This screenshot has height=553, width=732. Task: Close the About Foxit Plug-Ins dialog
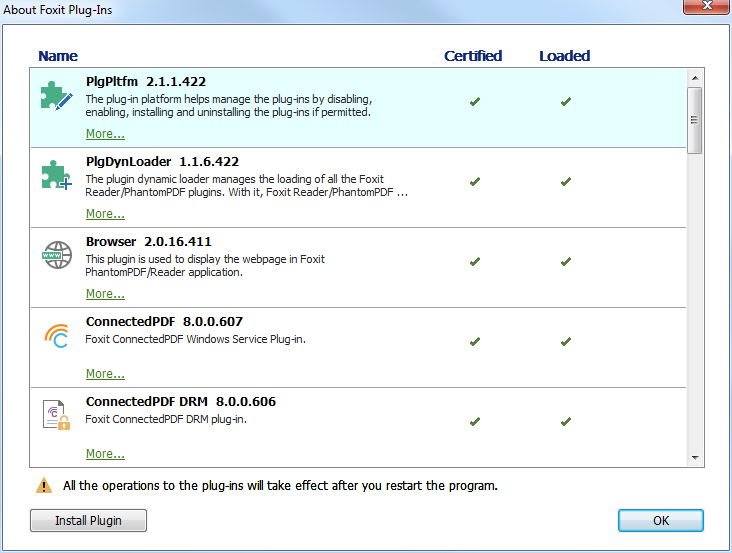707,6
